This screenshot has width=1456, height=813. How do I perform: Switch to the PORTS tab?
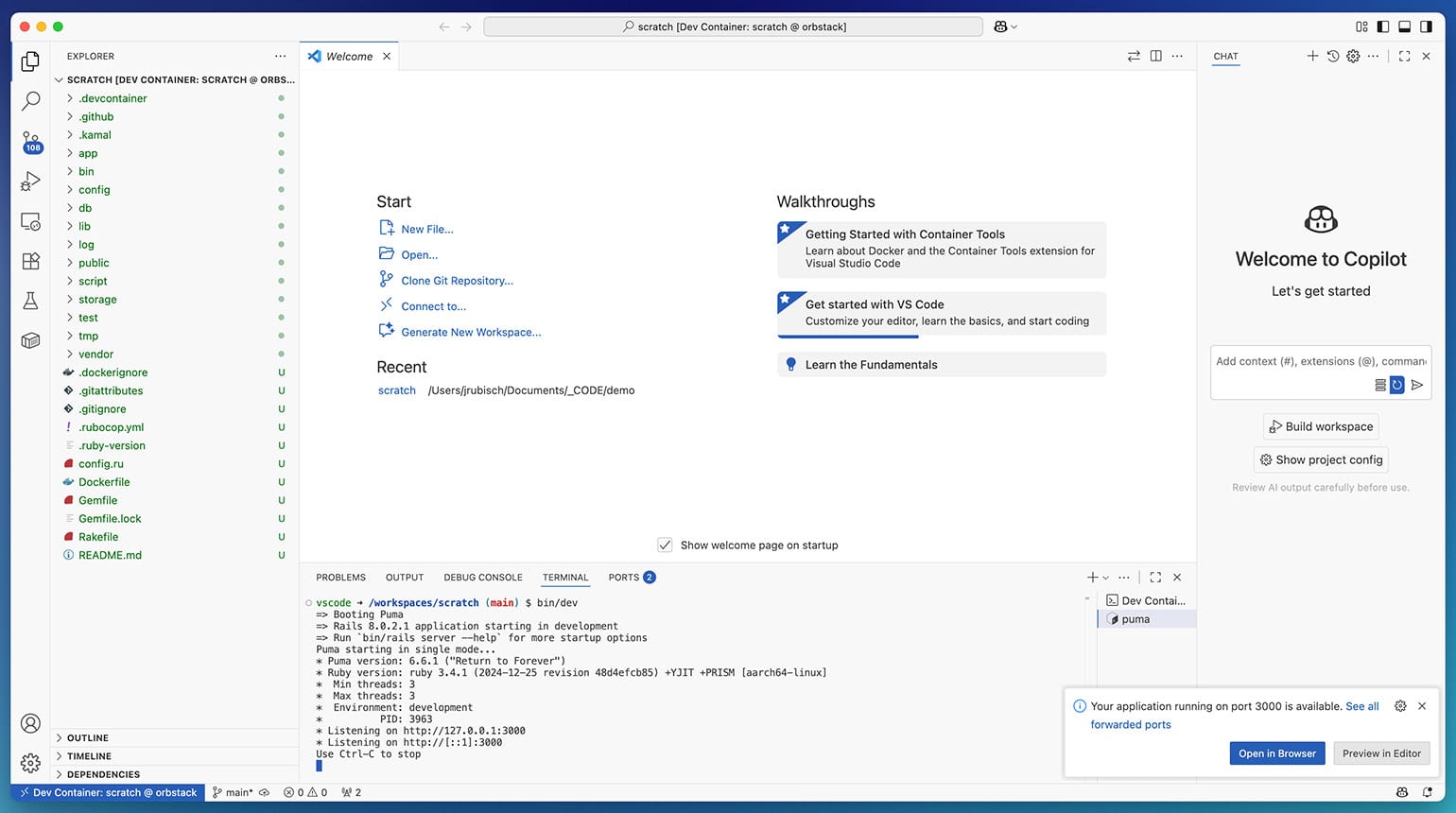tap(623, 578)
